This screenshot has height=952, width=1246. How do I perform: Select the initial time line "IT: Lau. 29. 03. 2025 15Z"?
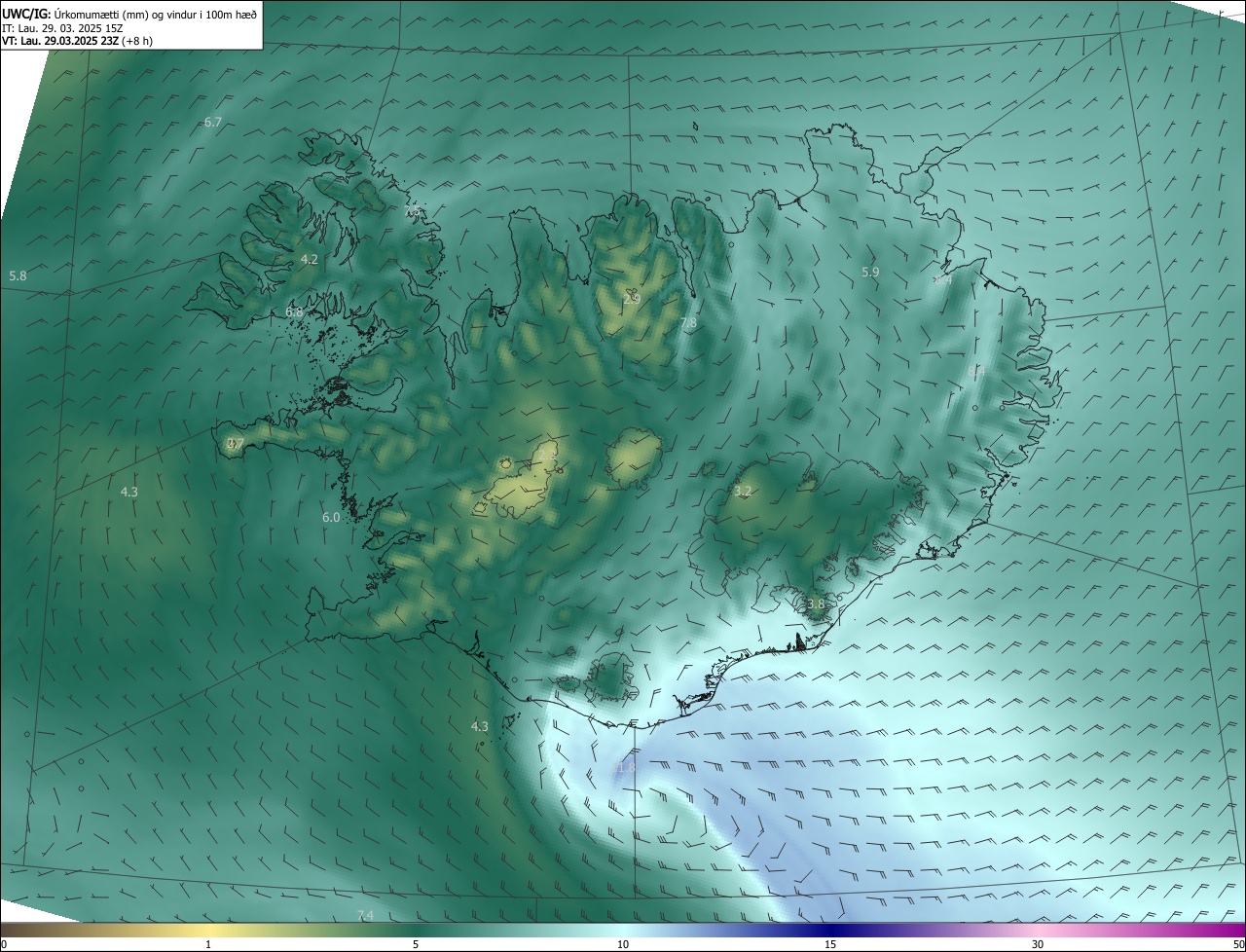[62, 28]
